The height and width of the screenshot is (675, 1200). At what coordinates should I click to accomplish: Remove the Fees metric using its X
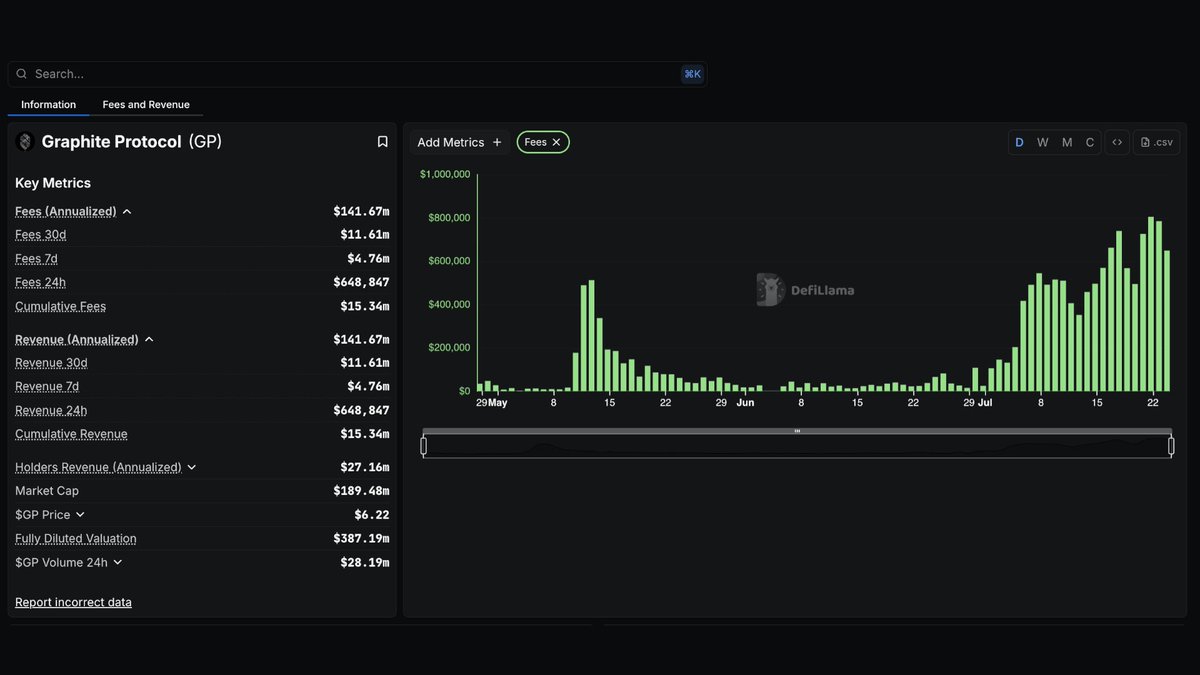557,142
